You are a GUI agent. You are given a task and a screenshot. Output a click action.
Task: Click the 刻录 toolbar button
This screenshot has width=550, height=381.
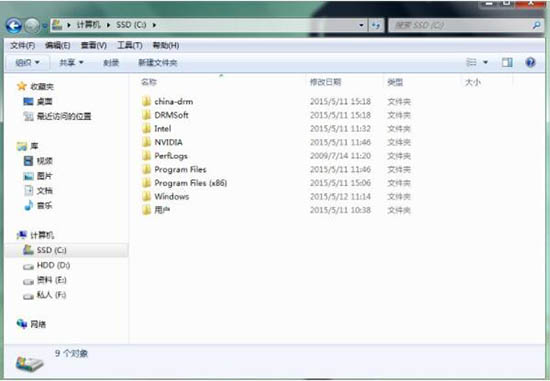[111, 63]
